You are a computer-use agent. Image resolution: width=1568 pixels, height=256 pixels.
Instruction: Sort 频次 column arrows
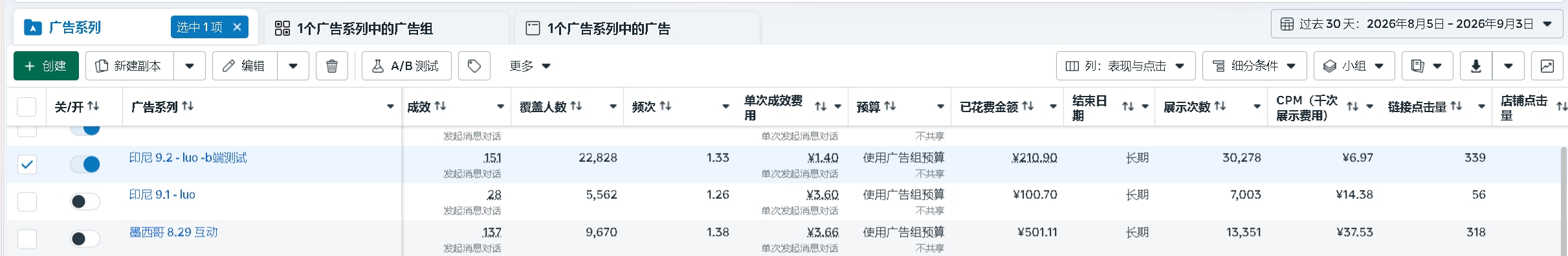pyautogui.click(x=665, y=106)
